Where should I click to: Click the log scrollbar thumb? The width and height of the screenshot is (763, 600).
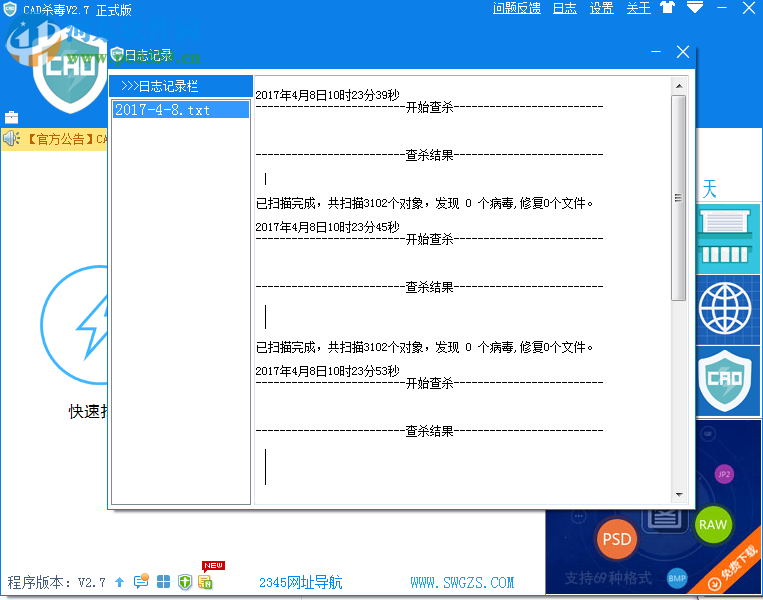[678, 198]
